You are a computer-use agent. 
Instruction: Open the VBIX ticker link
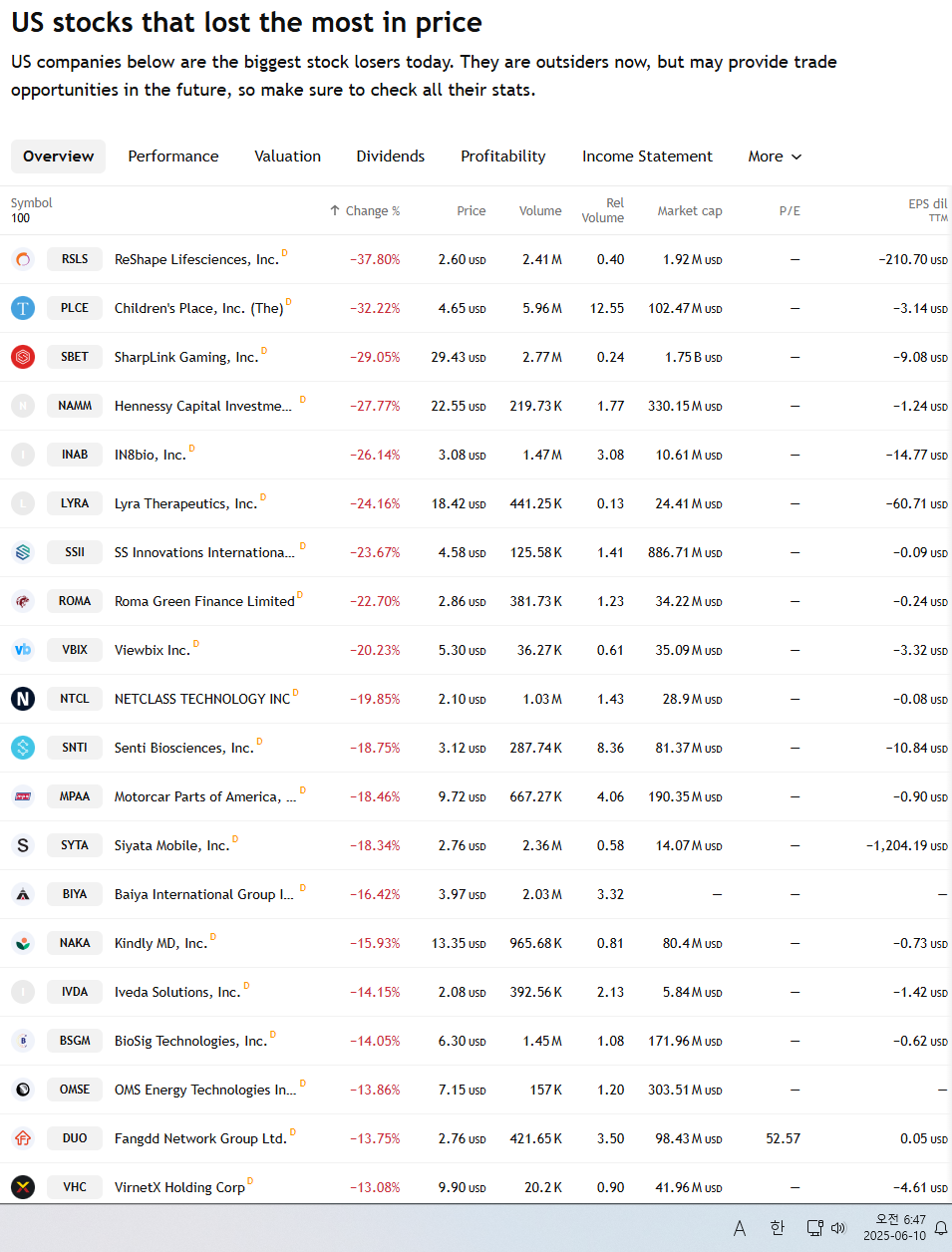coord(75,650)
